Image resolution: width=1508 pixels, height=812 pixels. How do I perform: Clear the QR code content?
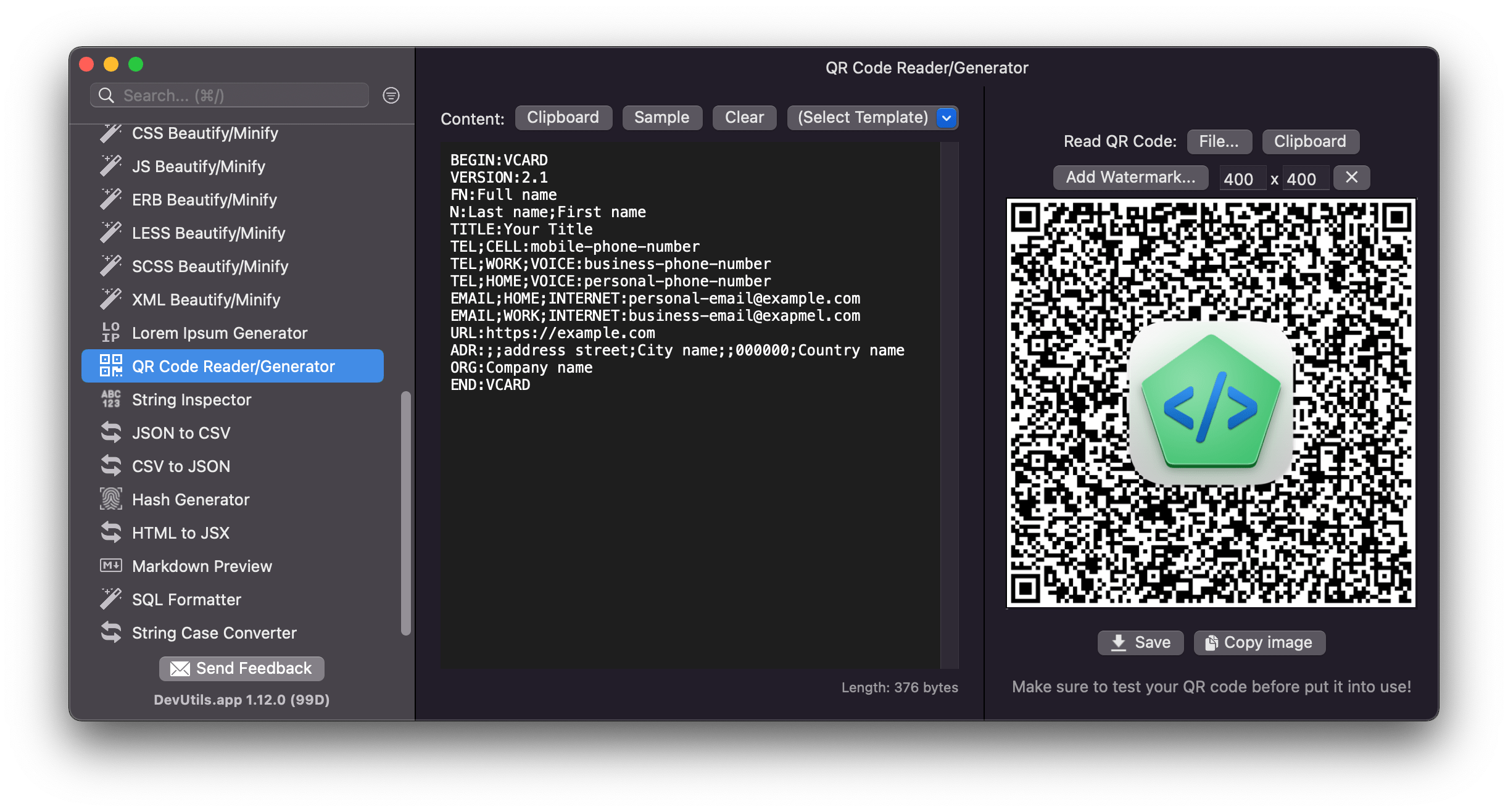point(744,117)
